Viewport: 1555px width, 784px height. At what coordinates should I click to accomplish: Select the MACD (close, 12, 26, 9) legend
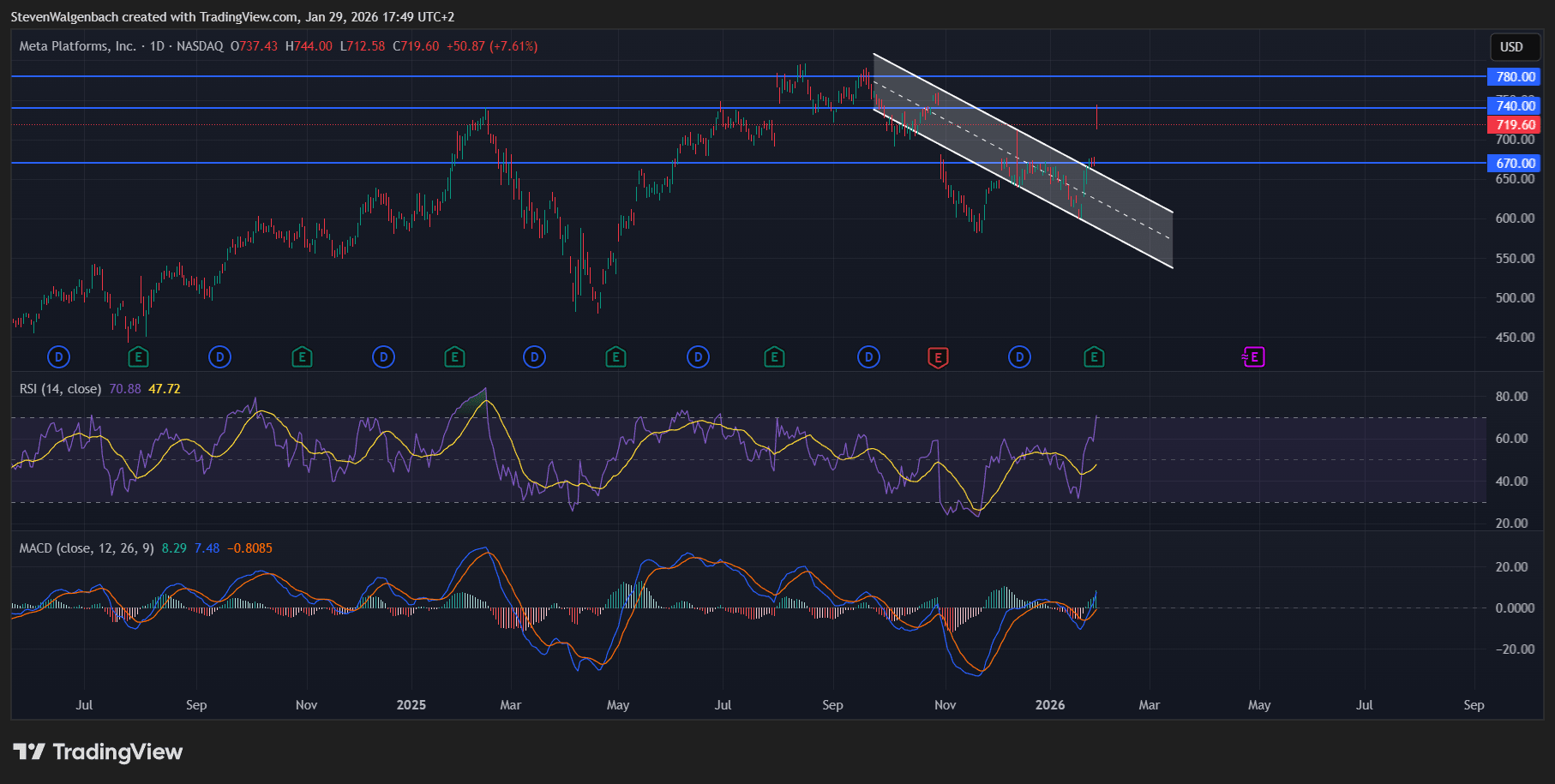(87, 548)
